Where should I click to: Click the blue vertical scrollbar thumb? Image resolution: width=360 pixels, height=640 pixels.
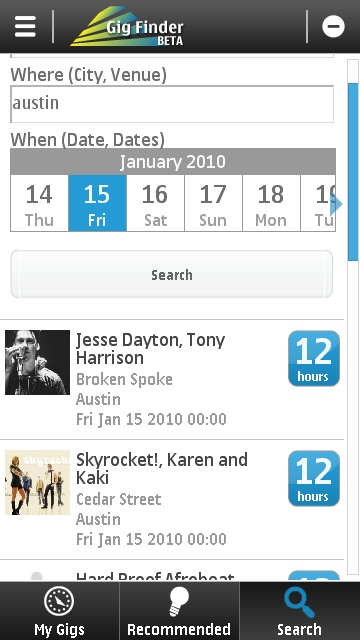(x=353, y=171)
